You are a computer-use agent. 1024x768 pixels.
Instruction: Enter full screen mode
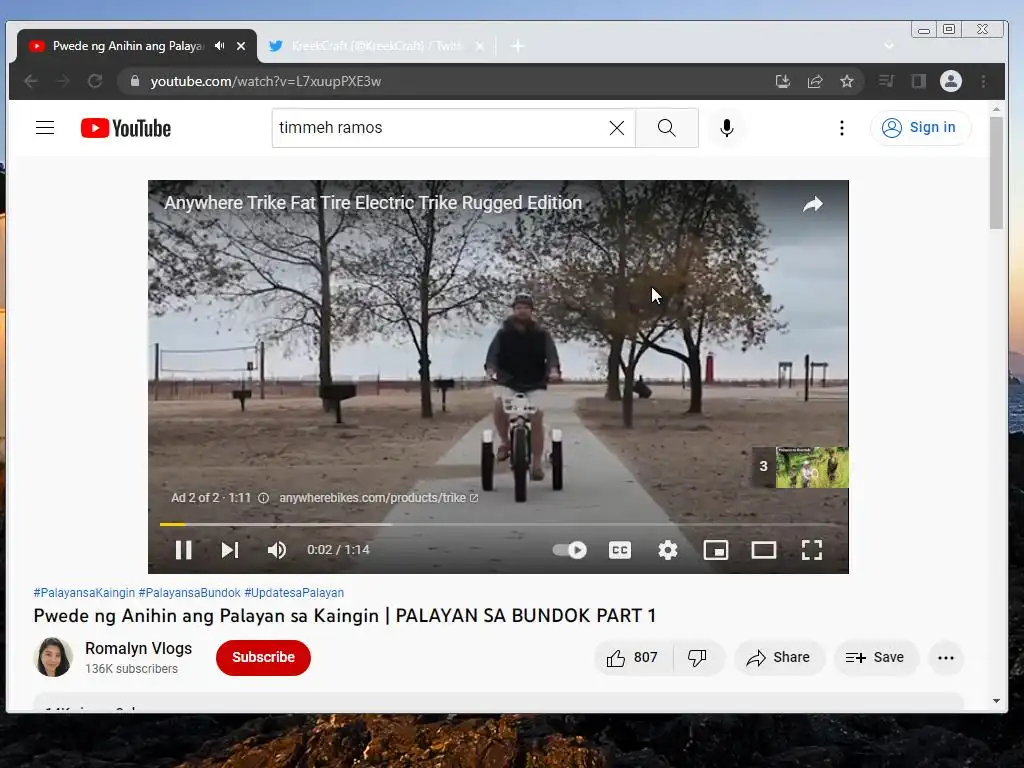pyautogui.click(x=812, y=550)
